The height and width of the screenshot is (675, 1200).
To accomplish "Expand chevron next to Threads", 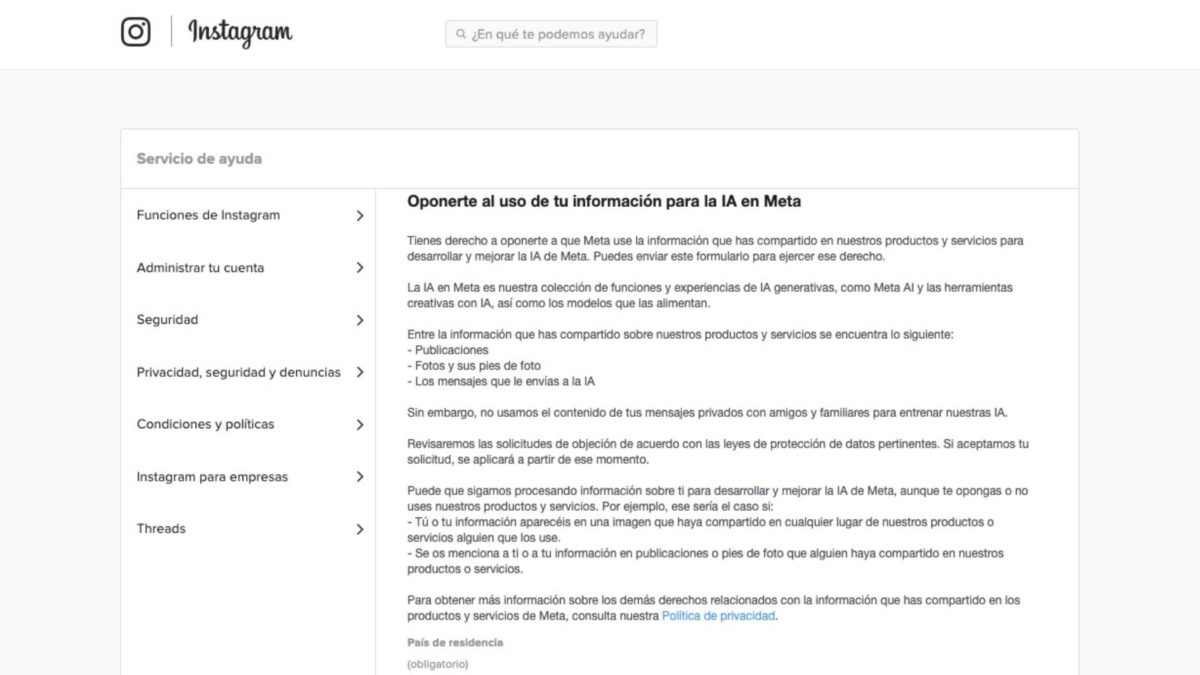I will point(360,529).
